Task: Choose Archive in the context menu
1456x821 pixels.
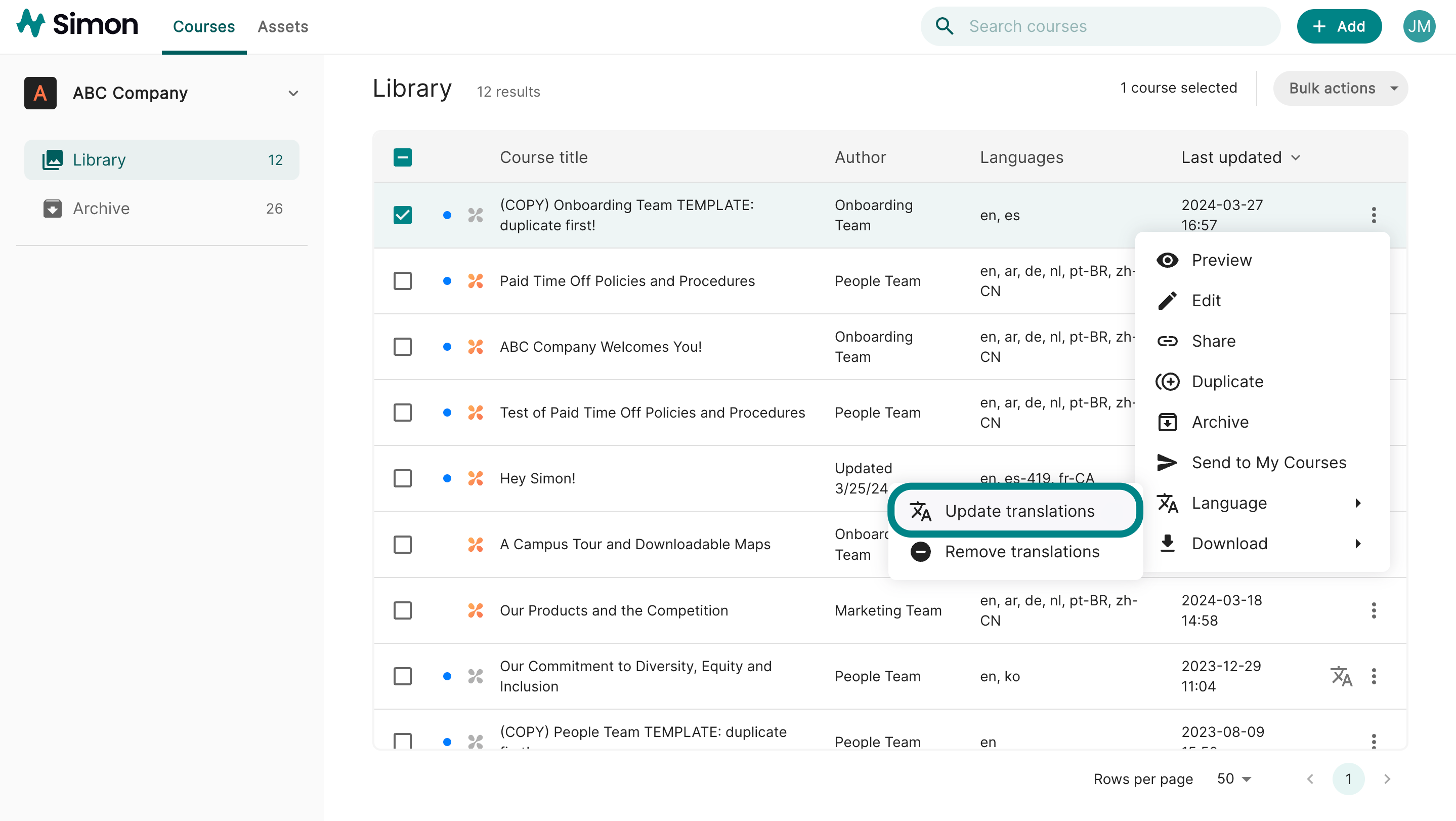Action: [1262, 422]
